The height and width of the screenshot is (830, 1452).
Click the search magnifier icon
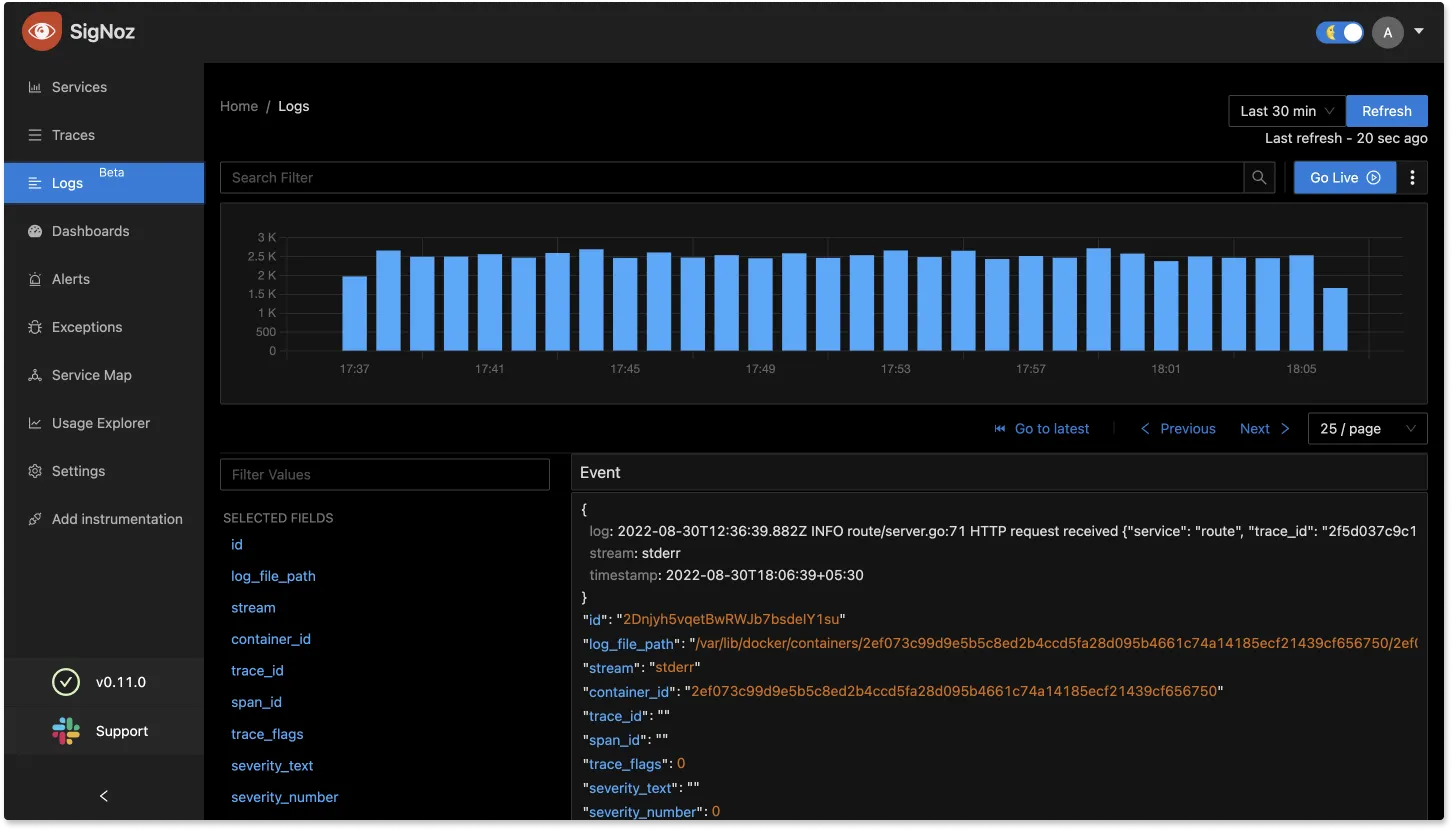(1259, 178)
